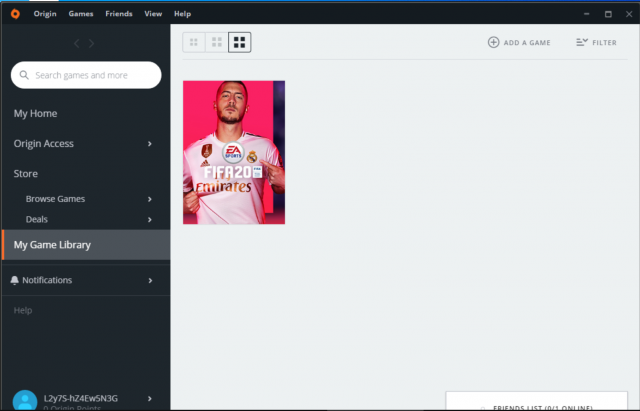
Task: Click ADD A GAME label
Action: tap(527, 43)
